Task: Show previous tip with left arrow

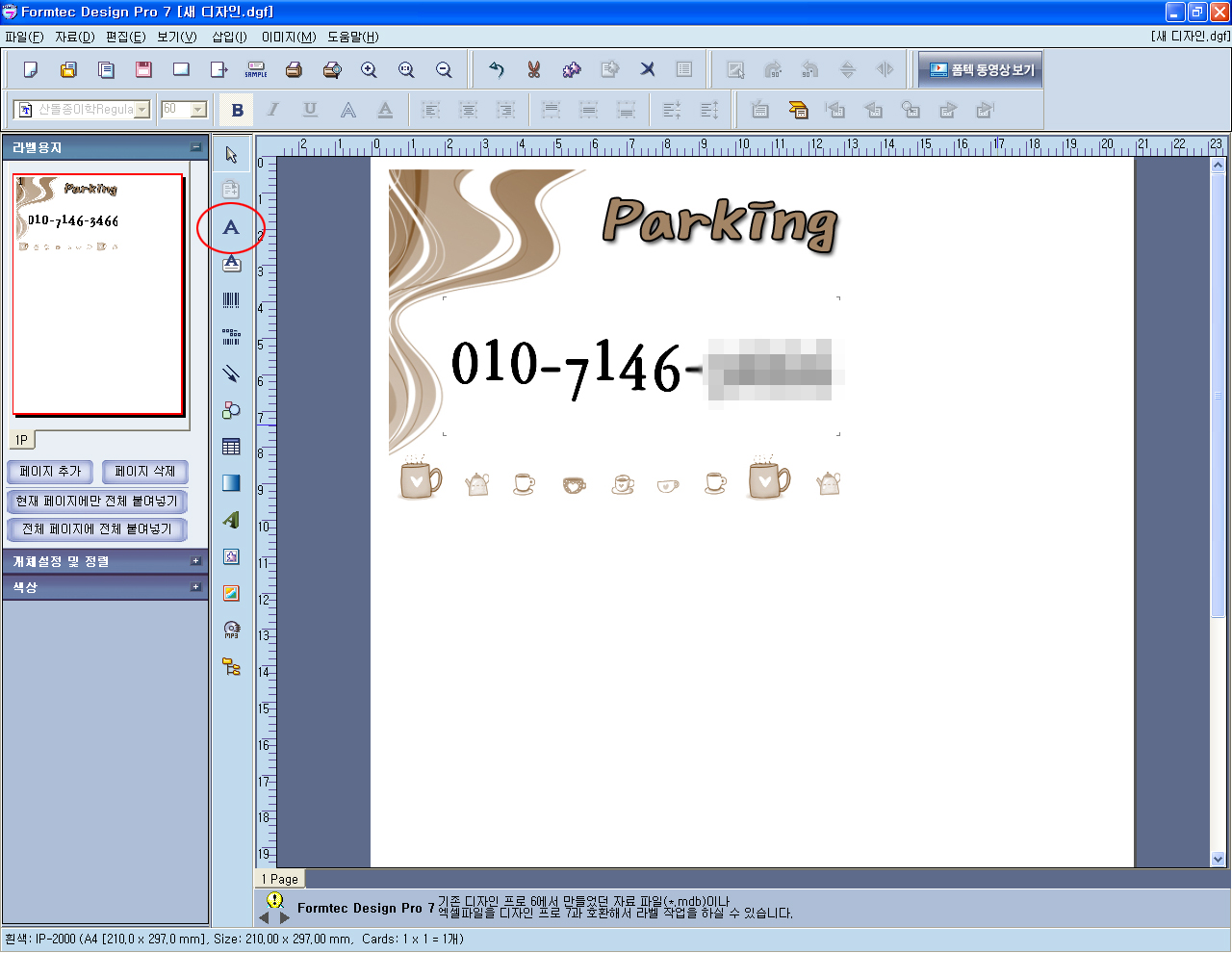Action: click(x=265, y=918)
